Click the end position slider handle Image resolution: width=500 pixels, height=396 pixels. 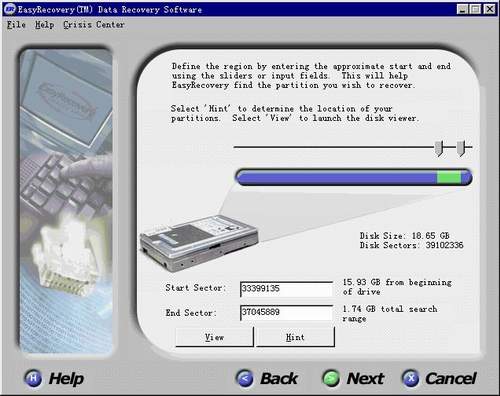(x=460, y=148)
